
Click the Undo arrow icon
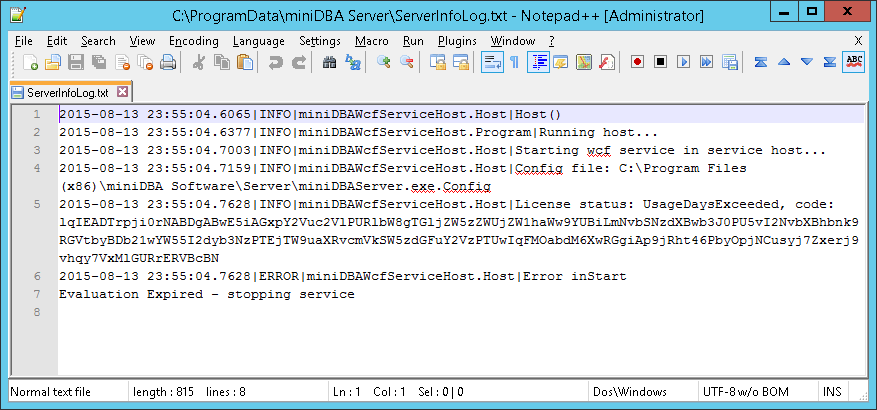click(x=275, y=62)
